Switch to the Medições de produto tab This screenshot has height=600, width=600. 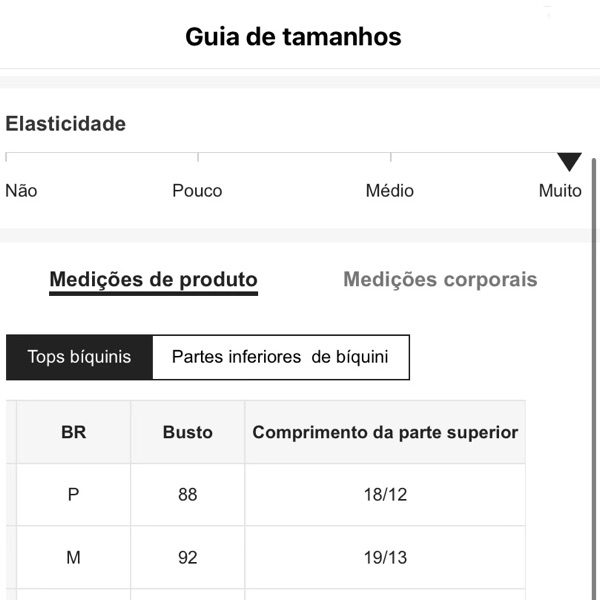pyautogui.click(x=153, y=280)
